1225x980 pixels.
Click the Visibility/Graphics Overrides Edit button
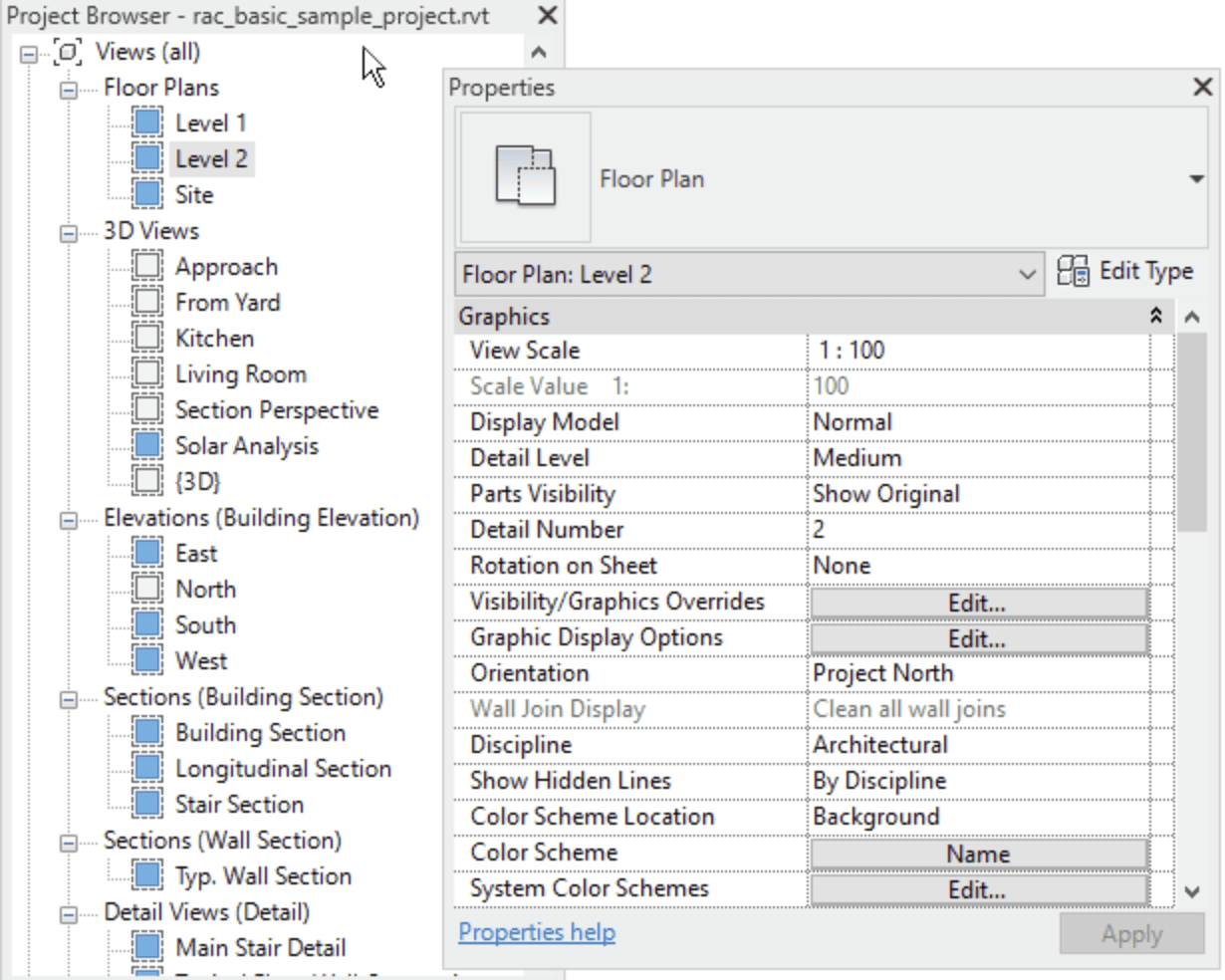tap(978, 603)
